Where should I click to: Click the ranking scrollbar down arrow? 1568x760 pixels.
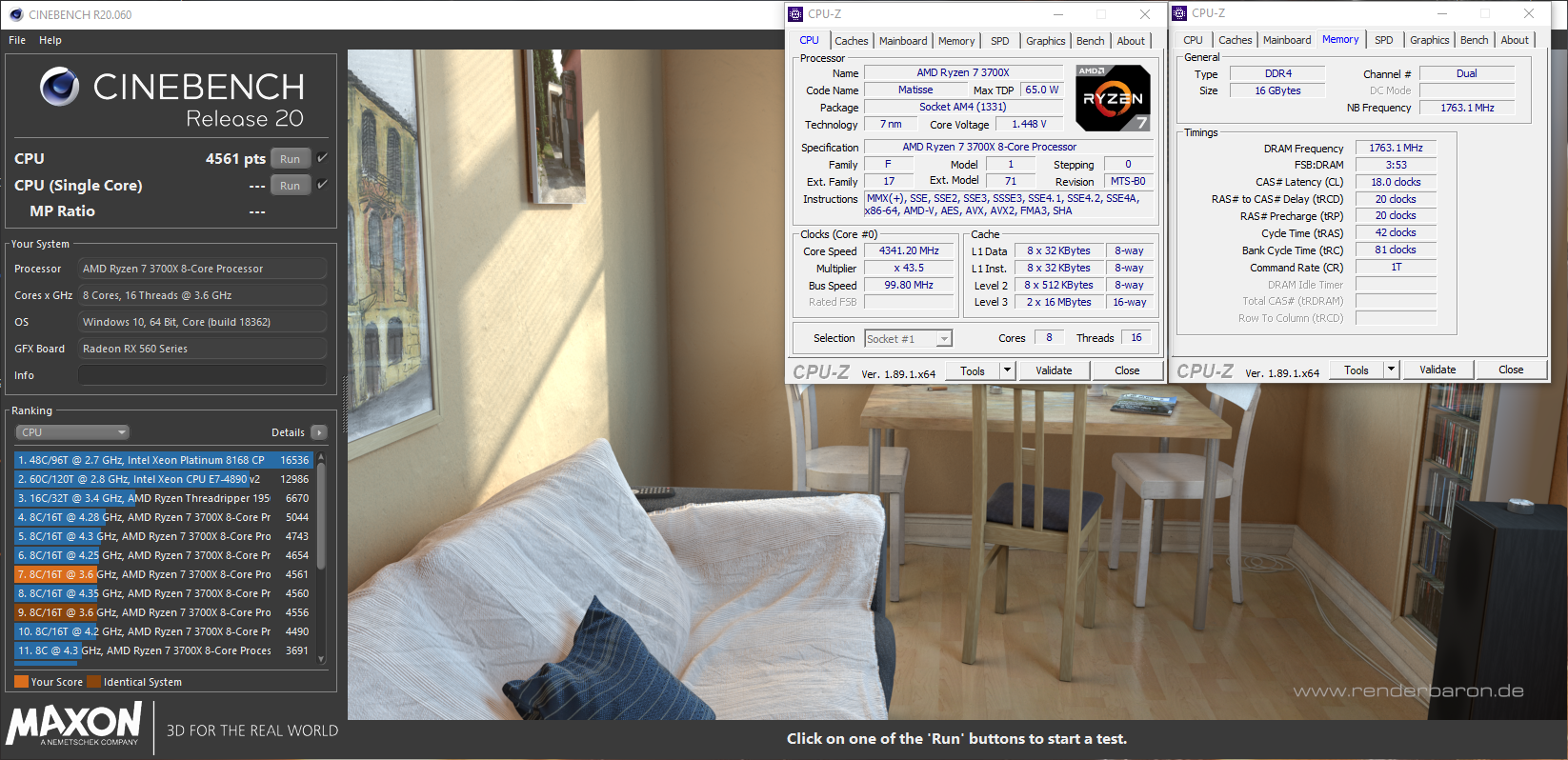321,659
